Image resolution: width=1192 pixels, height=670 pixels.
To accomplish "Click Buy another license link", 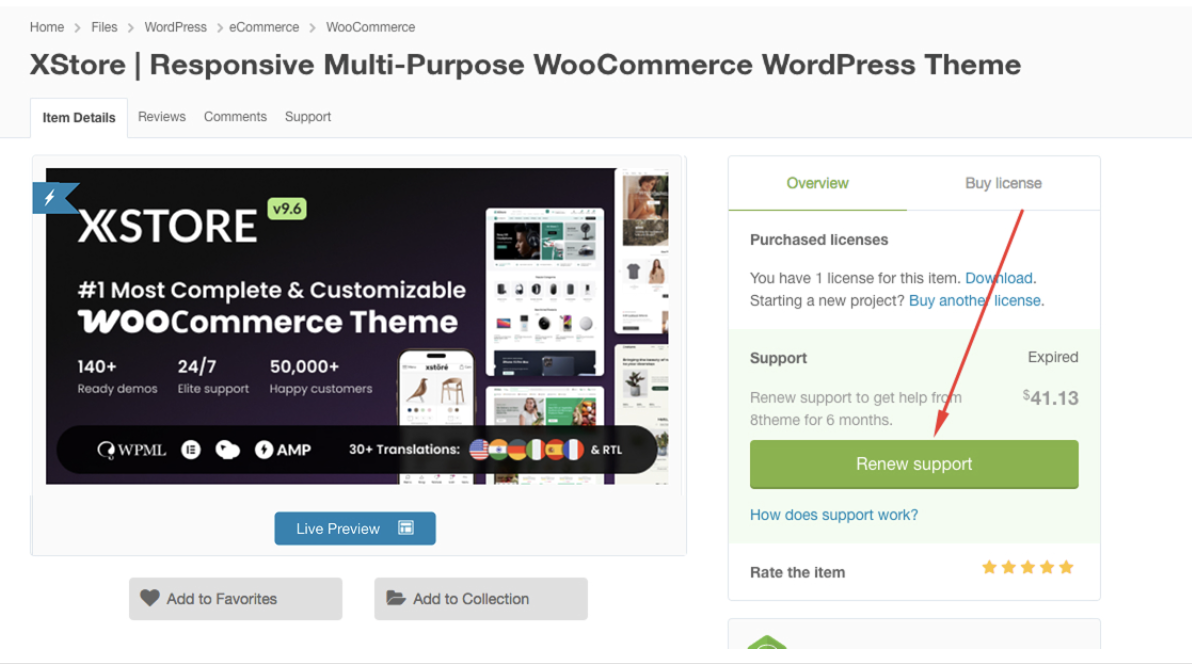I will (x=975, y=300).
